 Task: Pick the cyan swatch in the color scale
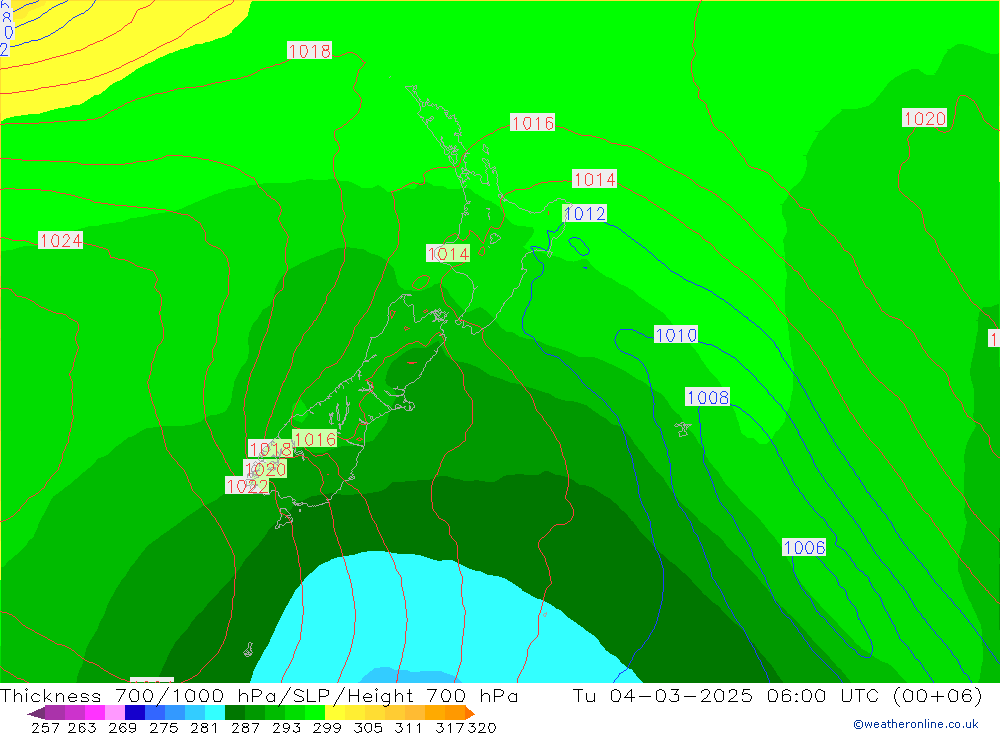215,713
